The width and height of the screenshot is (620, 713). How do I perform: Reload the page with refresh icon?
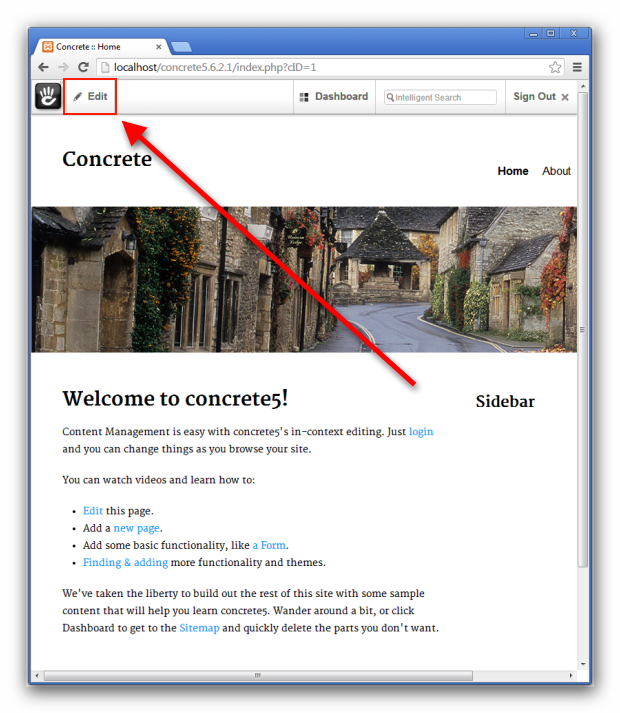pyautogui.click(x=84, y=67)
